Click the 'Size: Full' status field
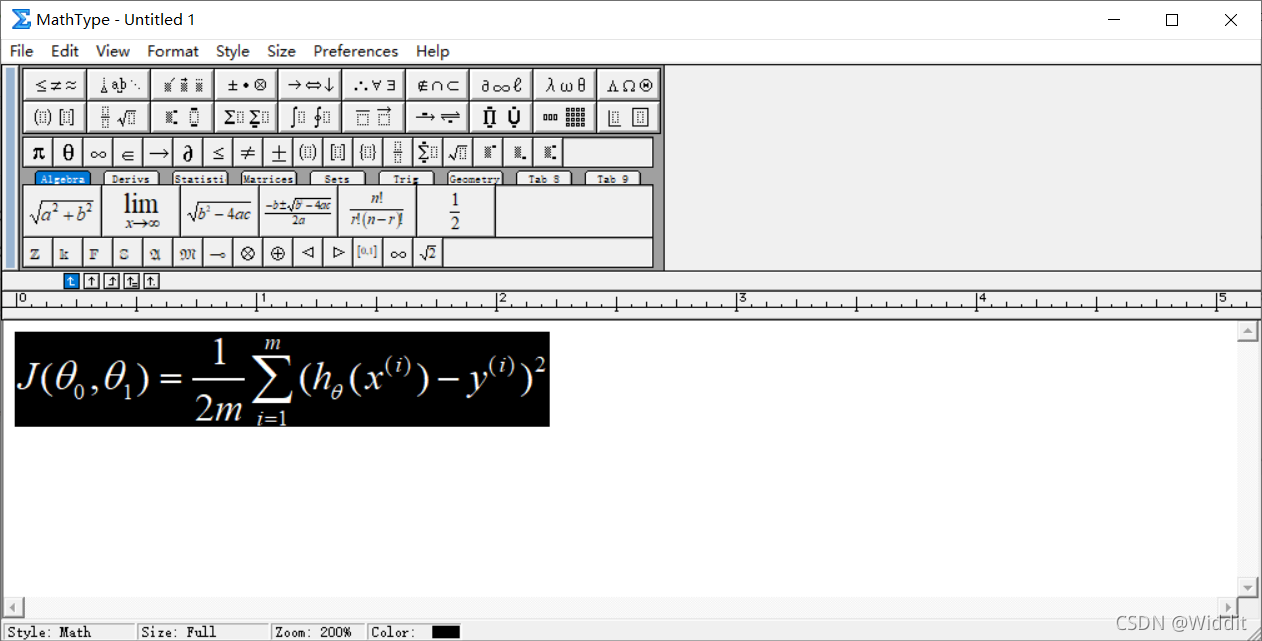Image resolution: width=1262 pixels, height=641 pixels. [203, 632]
